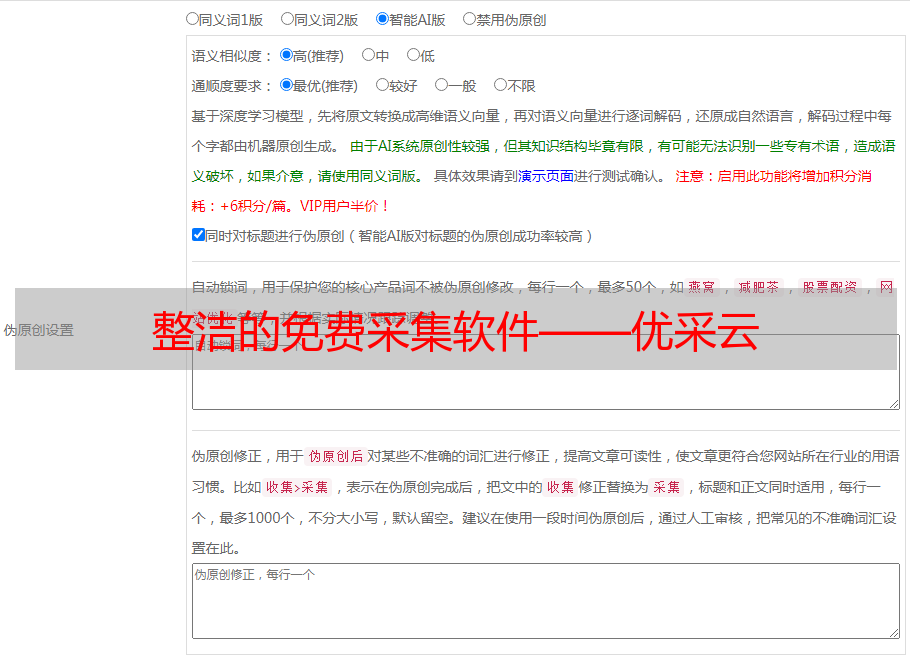Screen dimensions: 911x658
Task: Set 通顺度要求 to 一般
Action: pyautogui.click(x=441, y=85)
